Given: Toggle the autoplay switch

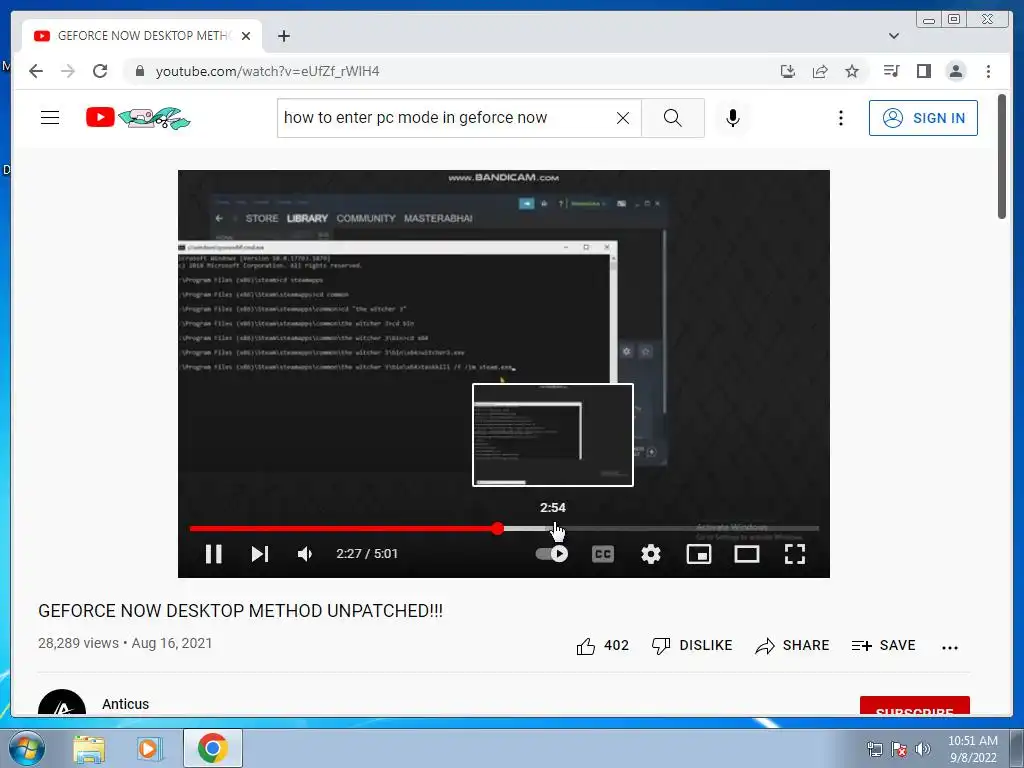Looking at the screenshot, I should [552, 554].
